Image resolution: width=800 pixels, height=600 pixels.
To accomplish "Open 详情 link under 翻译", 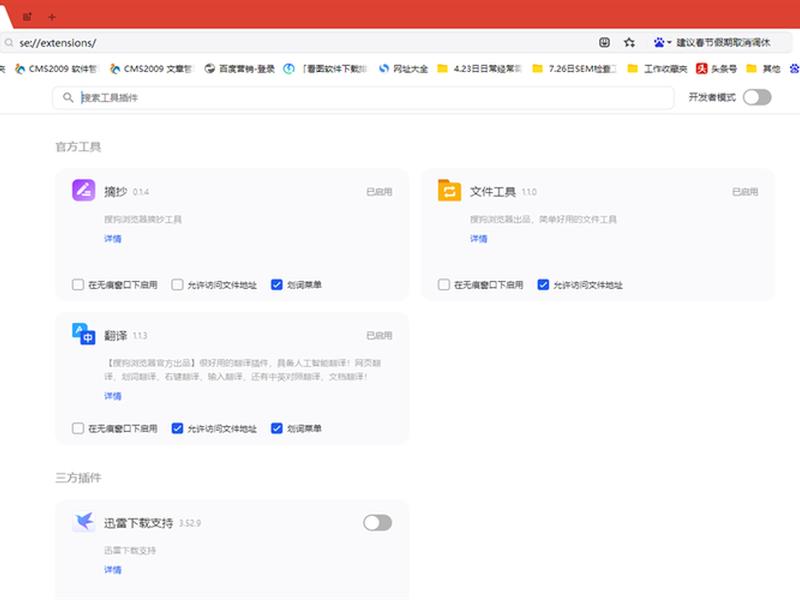I will pos(113,396).
